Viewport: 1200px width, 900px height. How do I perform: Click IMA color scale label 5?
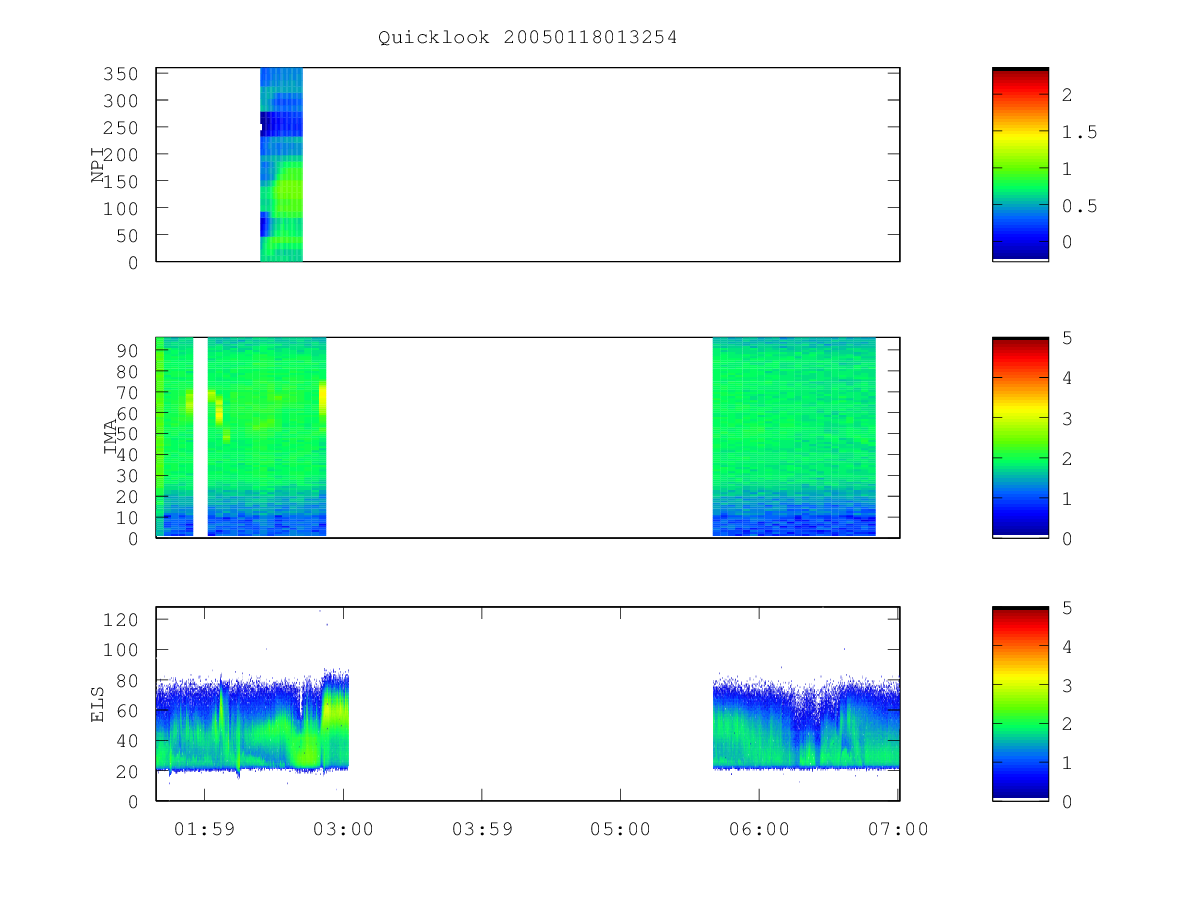pyautogui.click(x=1067, y=338)
